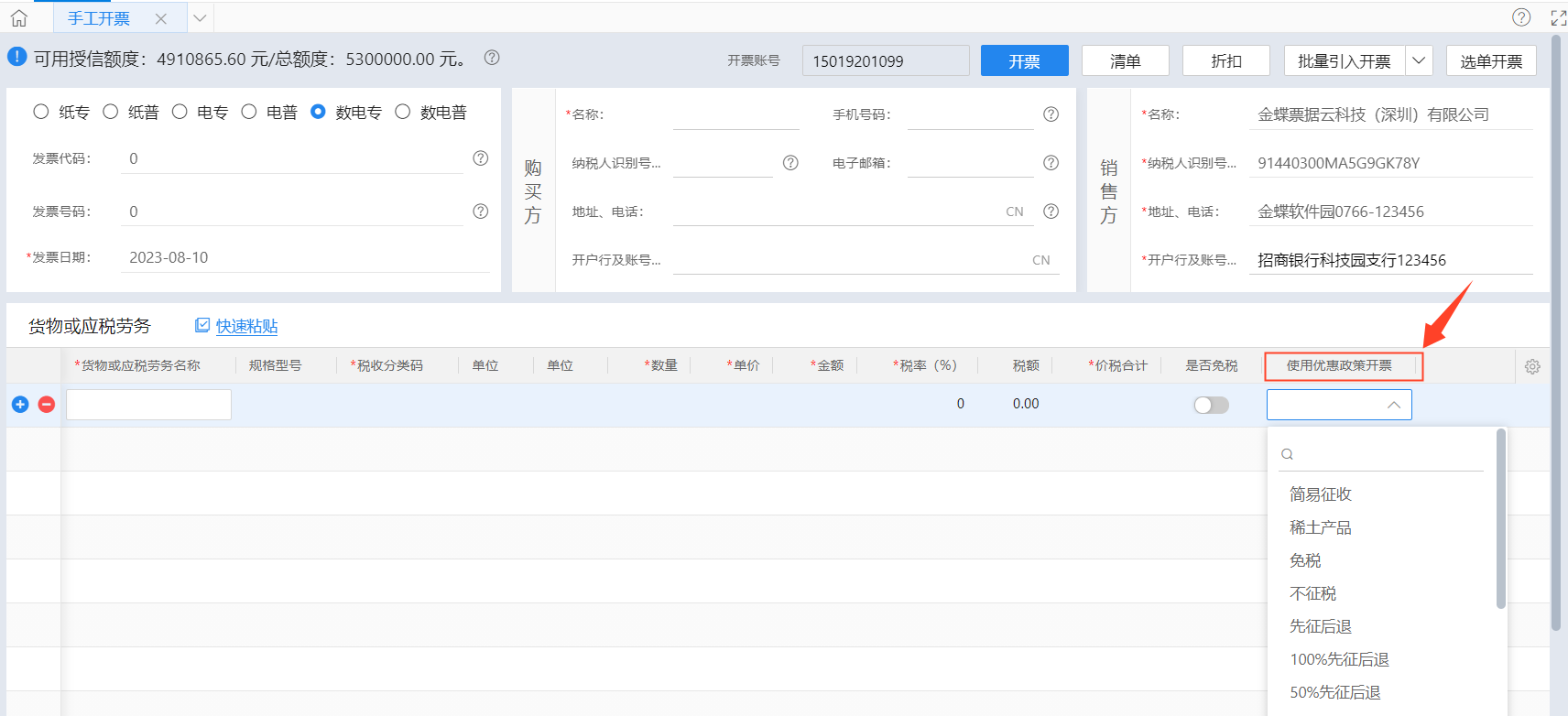Screen dimensions: 1568x716
Task: Remove the row with the minus icon
Action: 47,405
